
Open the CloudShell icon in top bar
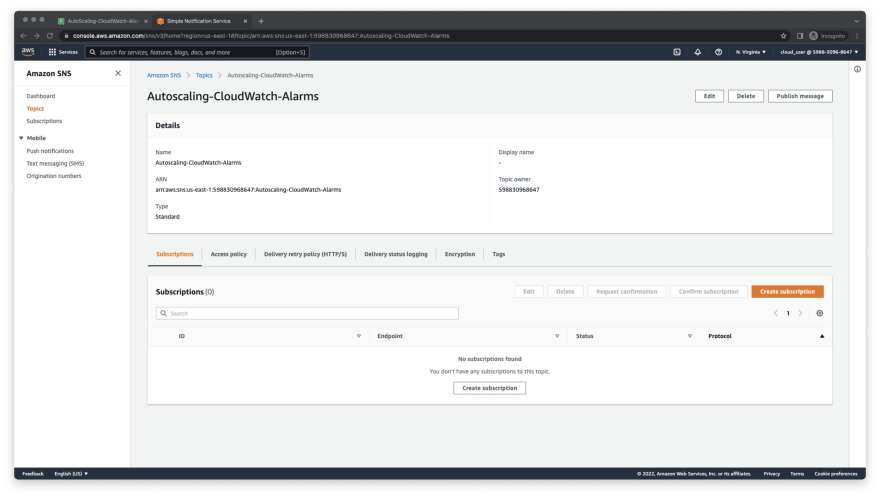point(677,52)
